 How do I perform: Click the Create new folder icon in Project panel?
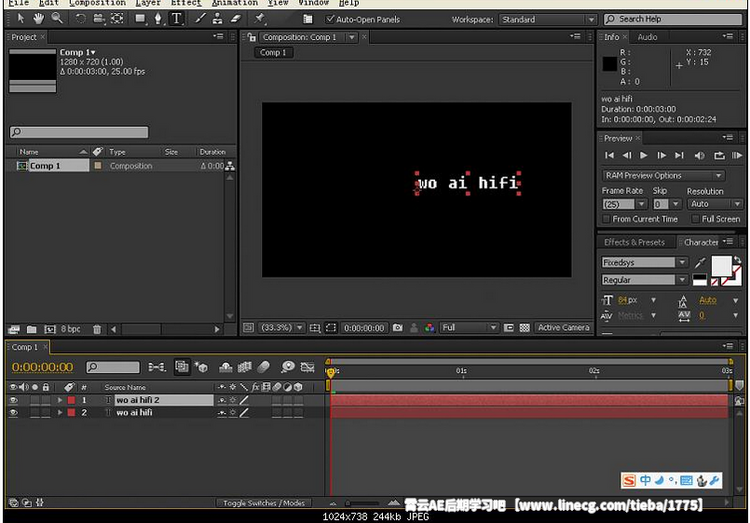tap(32, 329)
